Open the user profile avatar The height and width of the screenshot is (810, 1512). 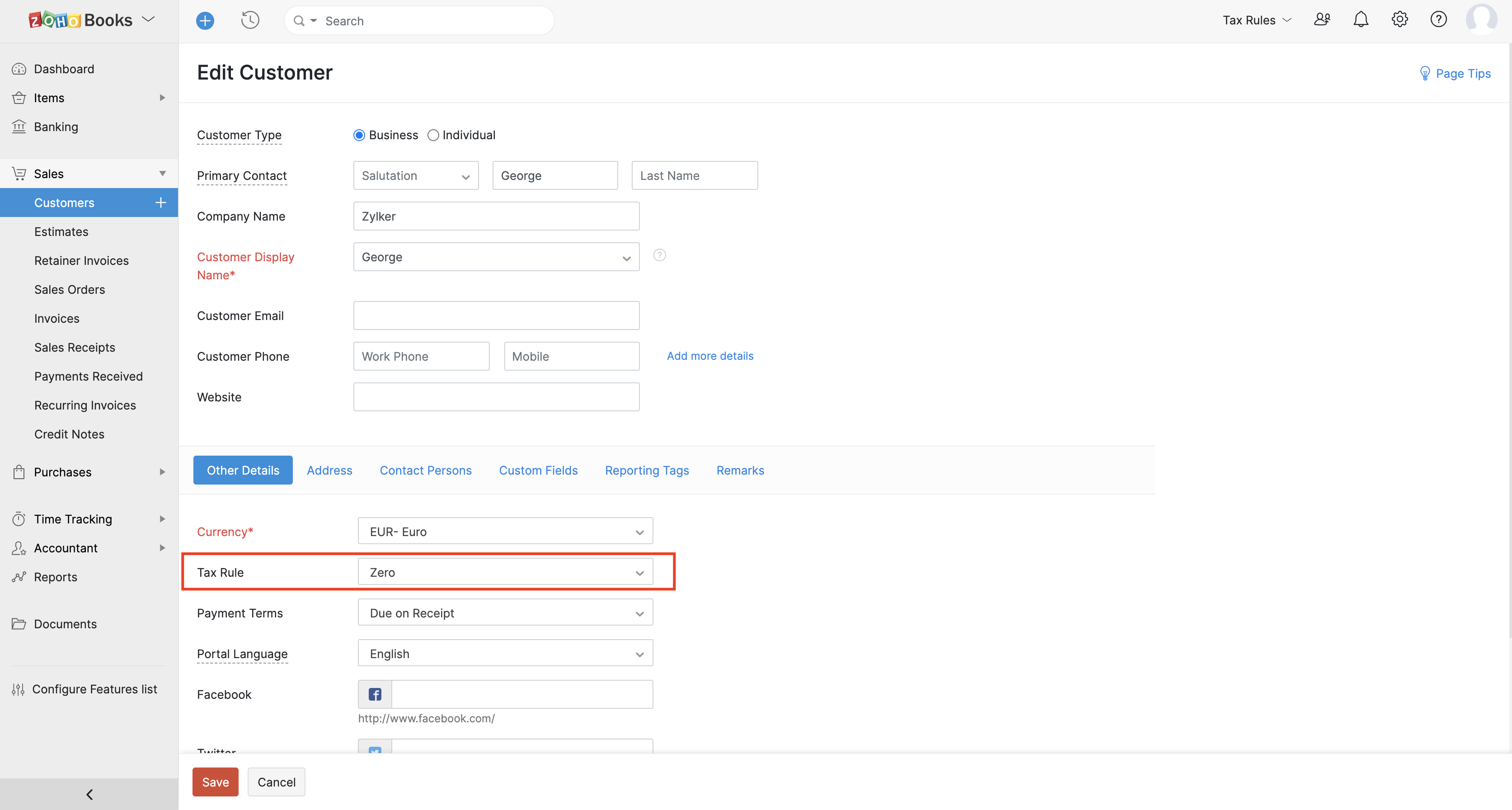click(x=1481, y=19)
